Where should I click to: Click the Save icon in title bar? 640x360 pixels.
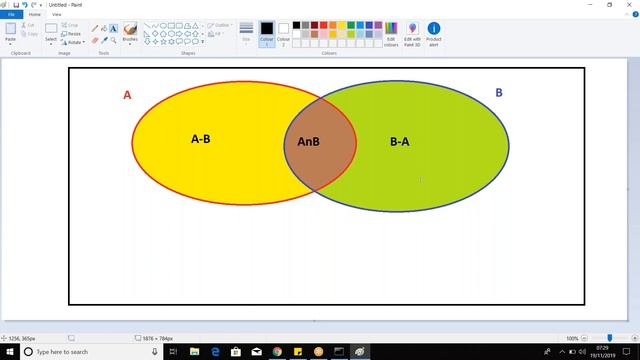coord(16,5)
